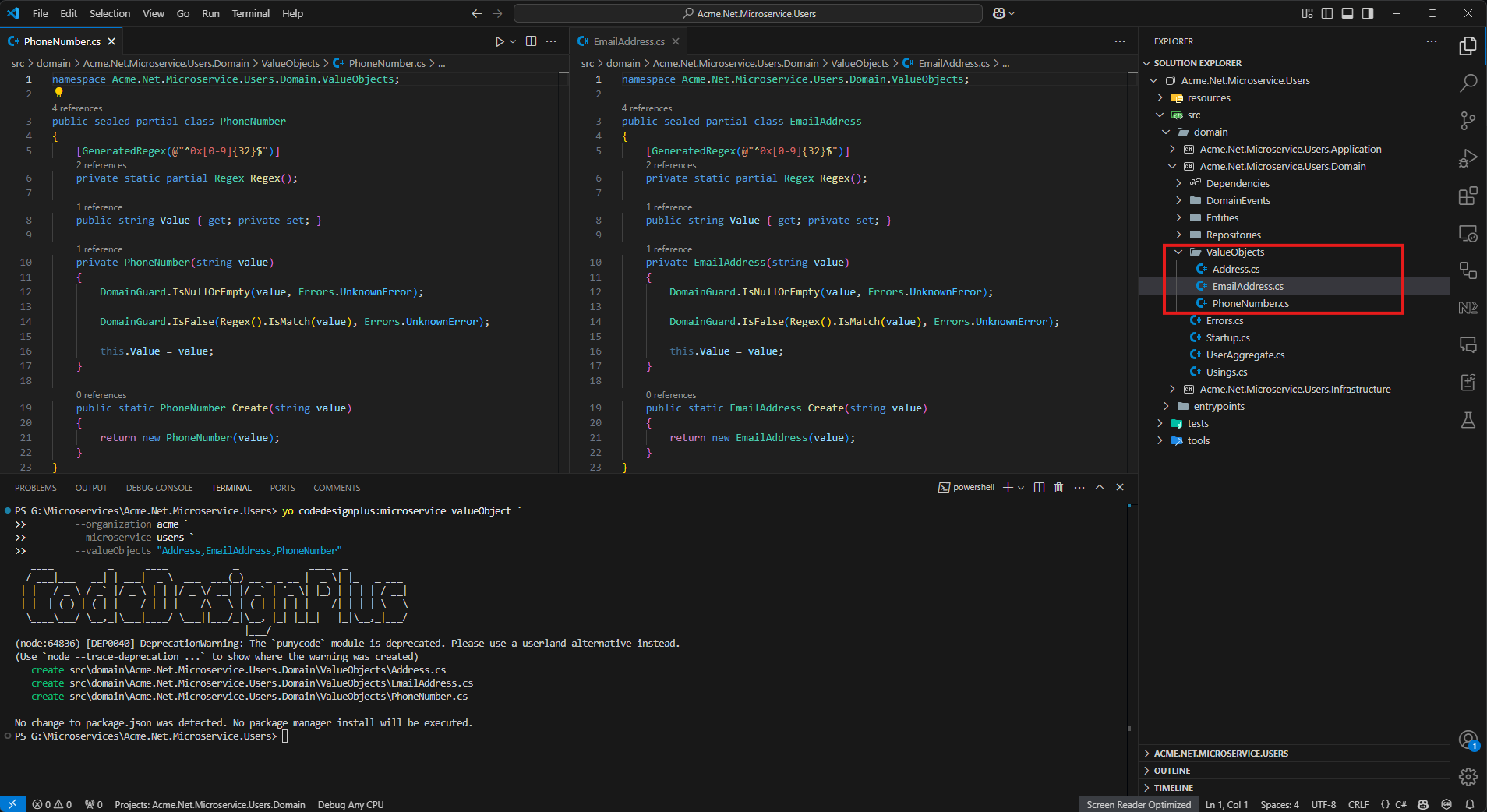Open Address.cs in the solution explorer
This screenshot has height=812, width=1487.
tap(1235, 269)
